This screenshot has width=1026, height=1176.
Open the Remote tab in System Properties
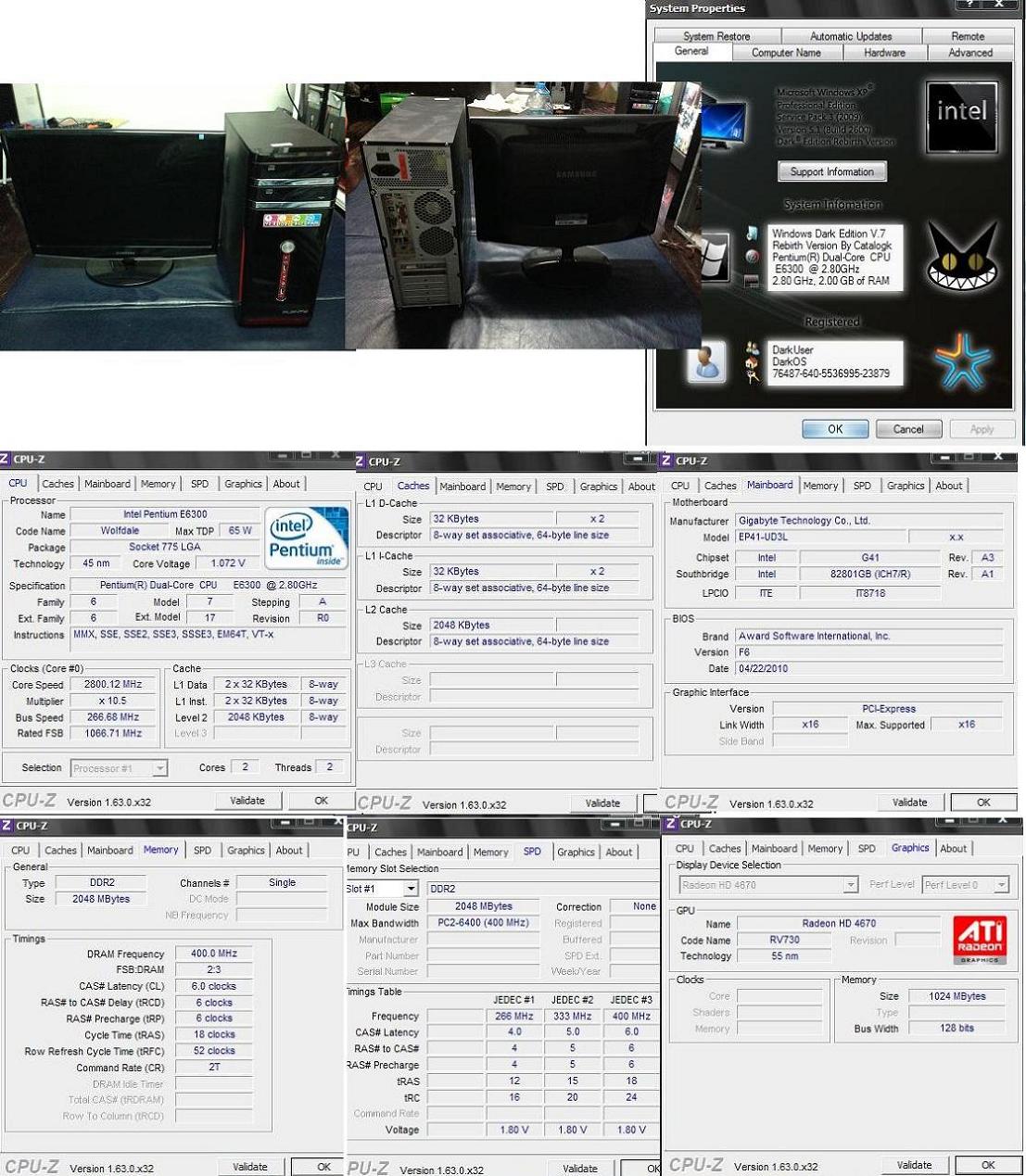coord(968,36)
